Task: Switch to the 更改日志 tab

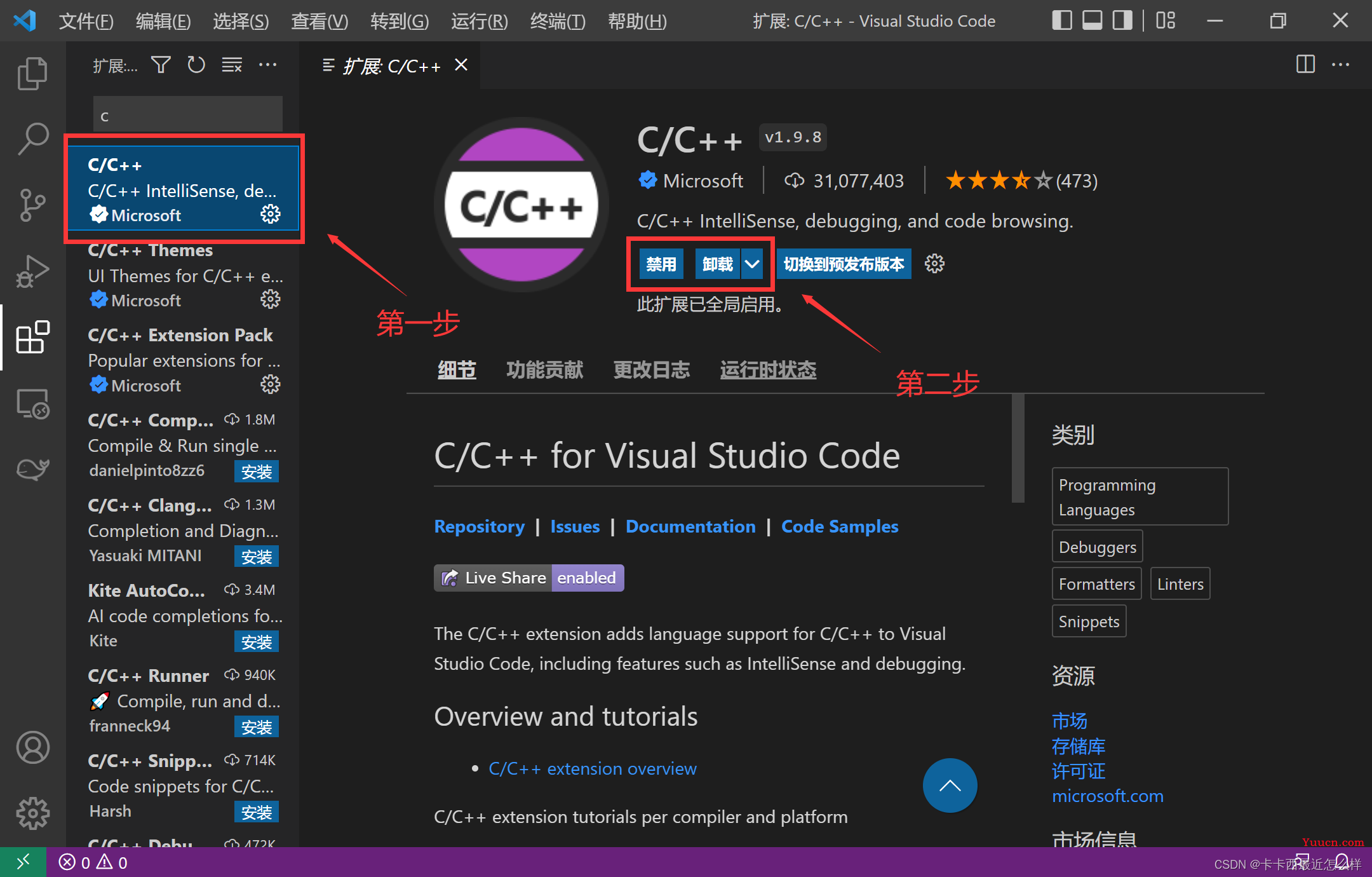Action: tap(651, 370)
